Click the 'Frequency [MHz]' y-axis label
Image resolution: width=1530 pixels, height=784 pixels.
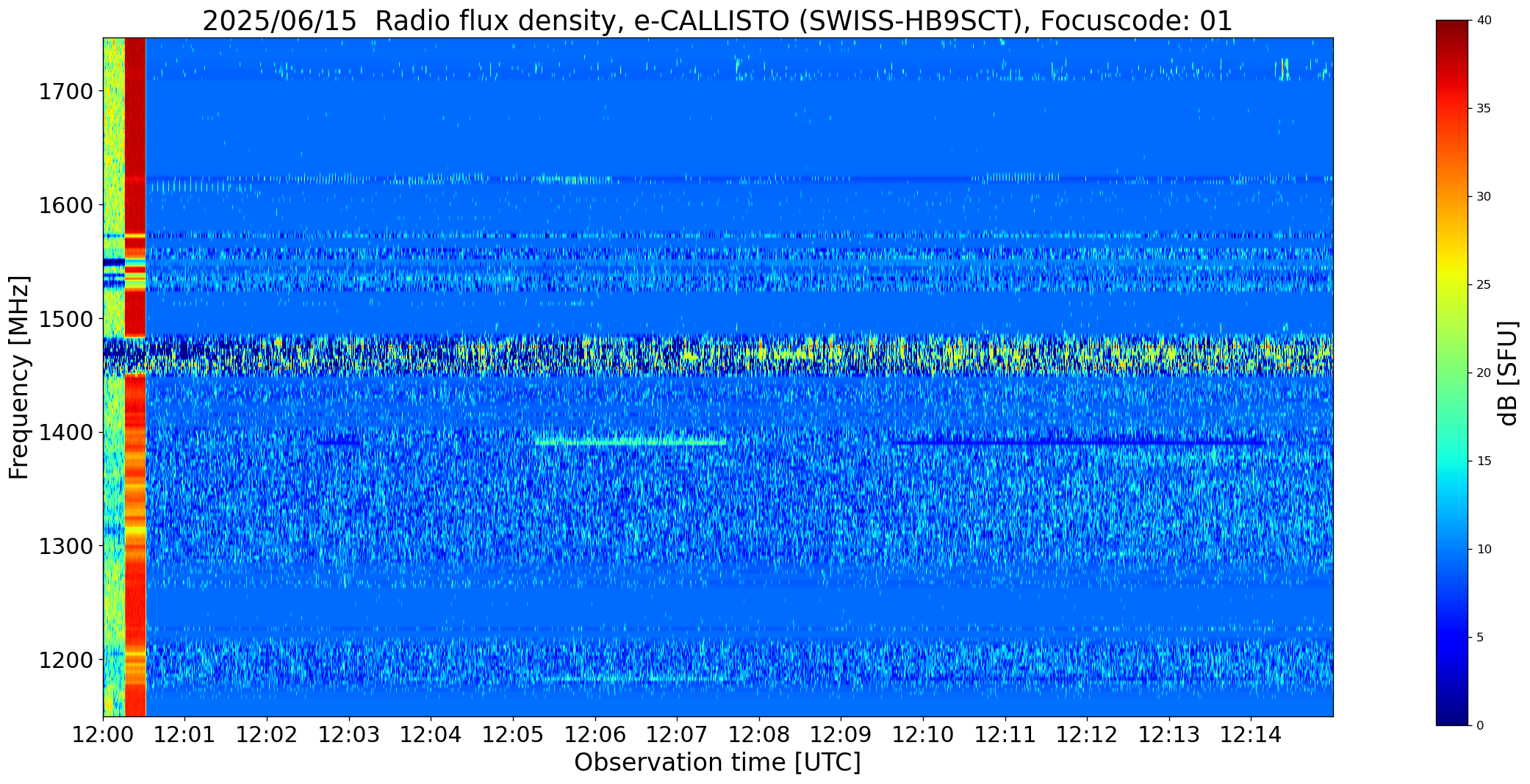tap(19, 378)
